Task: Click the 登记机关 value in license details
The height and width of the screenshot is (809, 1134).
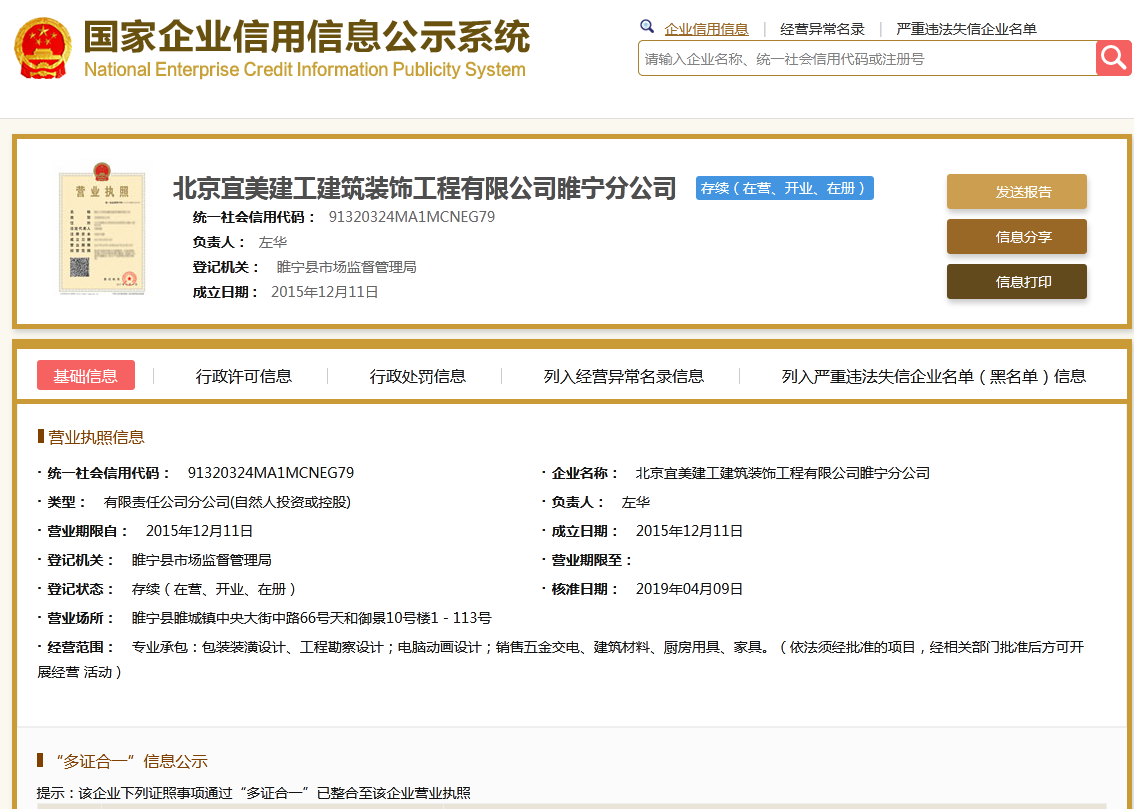Action: click(x=202, y=560)
